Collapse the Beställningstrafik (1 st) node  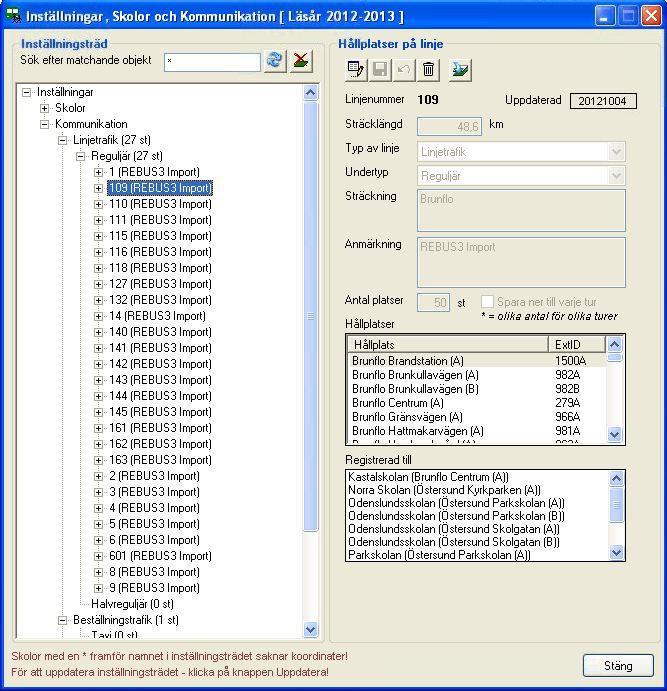coord(63,620)
